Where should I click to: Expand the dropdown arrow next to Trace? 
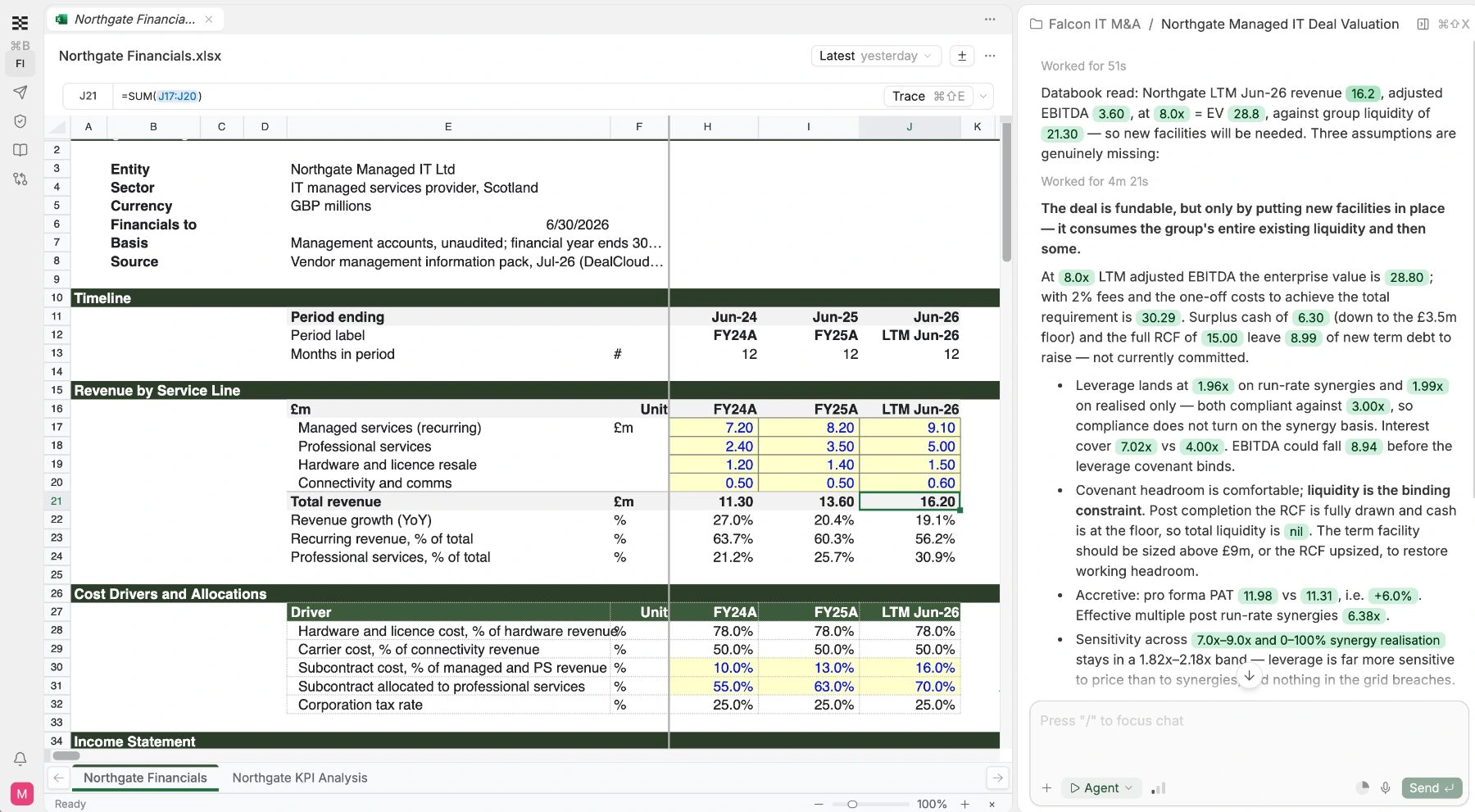coord(983,96)
